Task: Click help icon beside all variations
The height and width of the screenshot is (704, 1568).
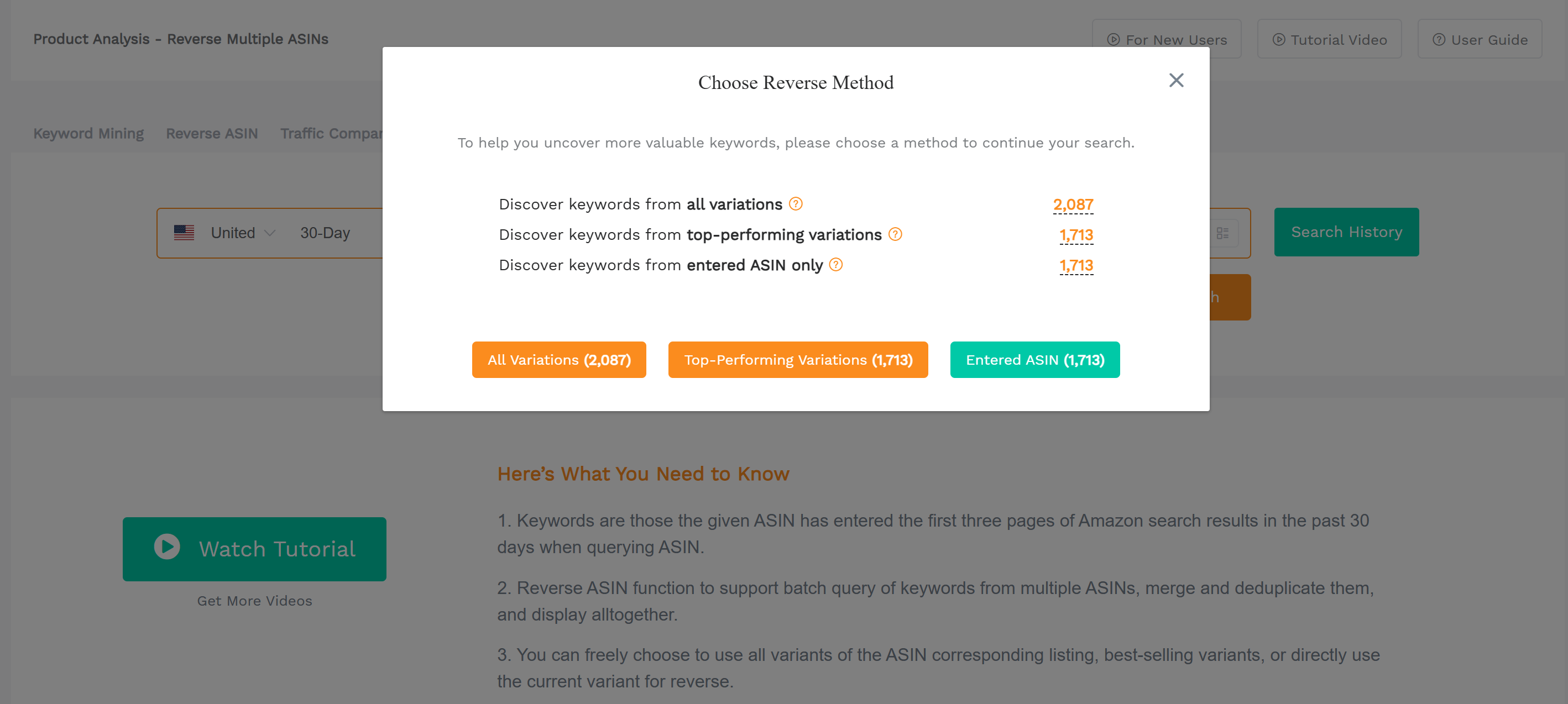Action: 796,204
